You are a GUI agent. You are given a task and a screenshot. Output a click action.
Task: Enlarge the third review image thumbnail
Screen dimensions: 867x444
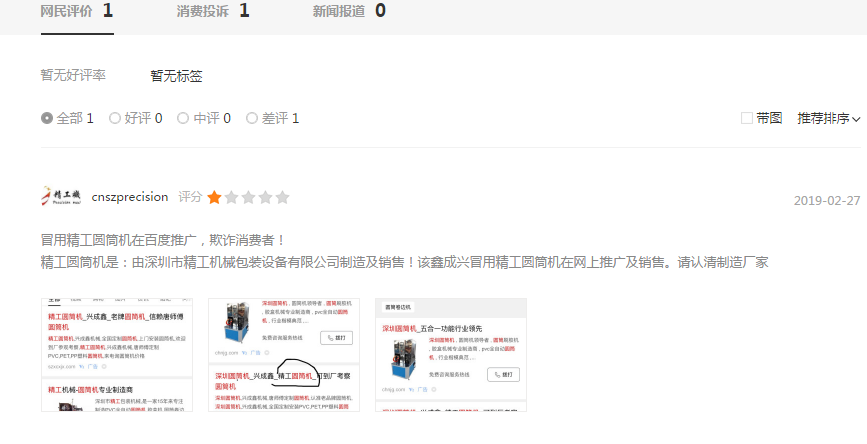[450, 354]
